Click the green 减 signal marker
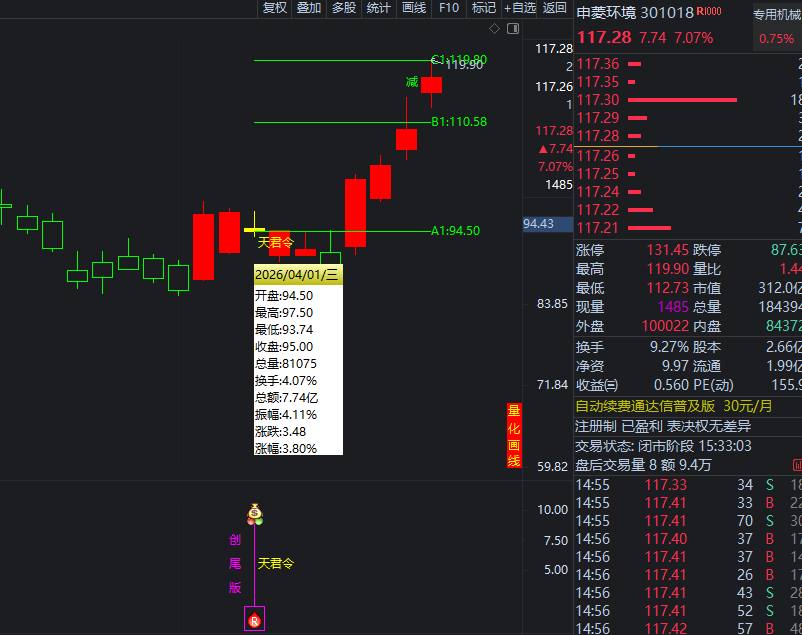 412,82
